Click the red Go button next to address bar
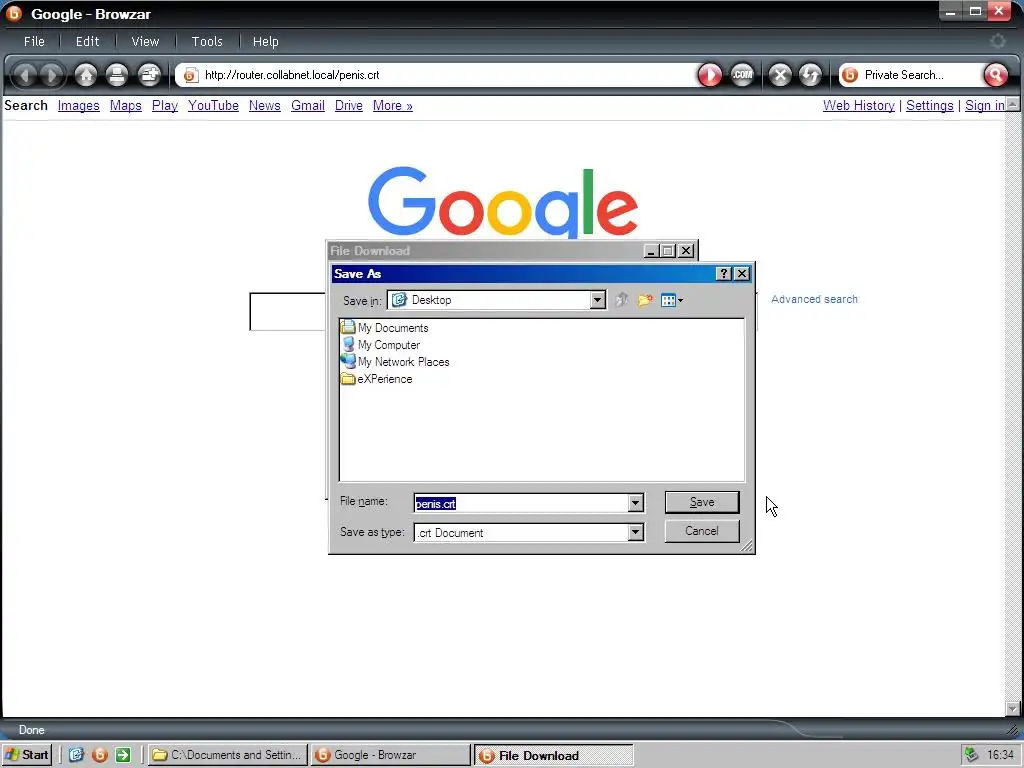Image resolution: width=1024 pixels, height=768 pixels. pos(709,75)
